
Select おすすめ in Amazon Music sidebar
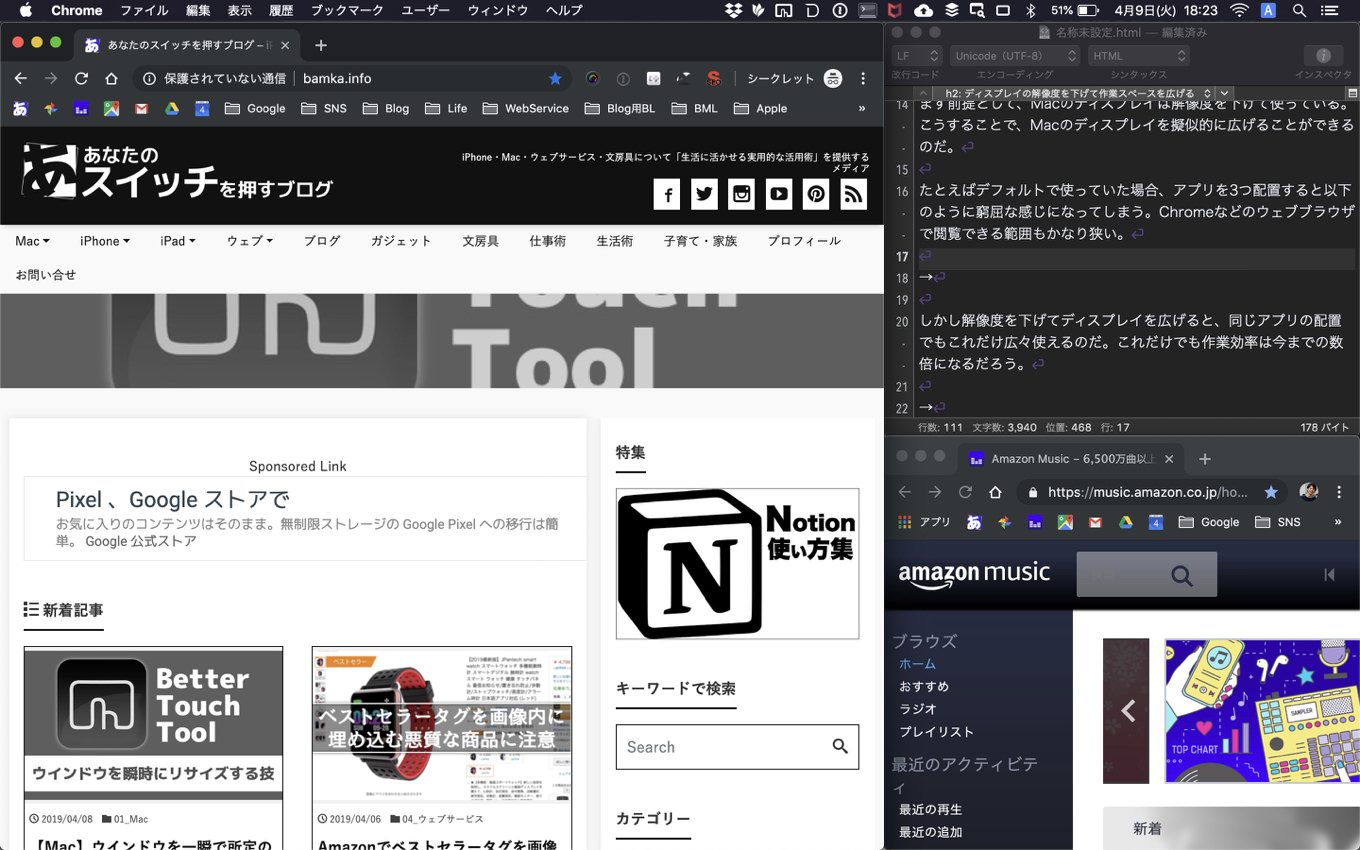pyautogui.click(x=924, y=686)
